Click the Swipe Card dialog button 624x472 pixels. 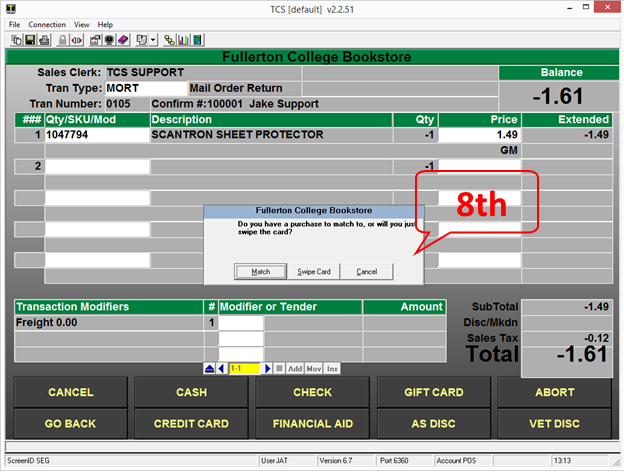314,272
